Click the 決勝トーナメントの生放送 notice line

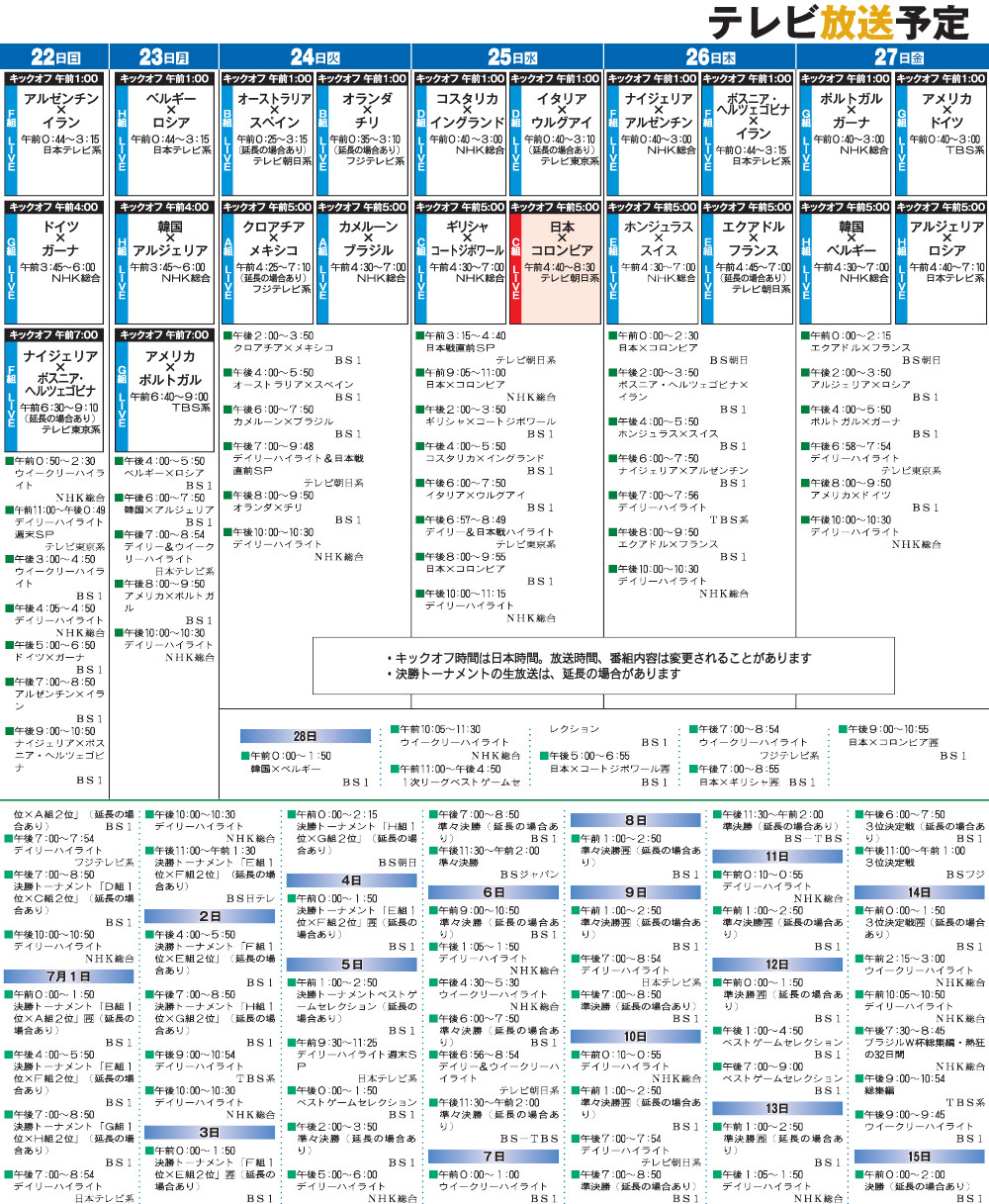coord(533,674)
